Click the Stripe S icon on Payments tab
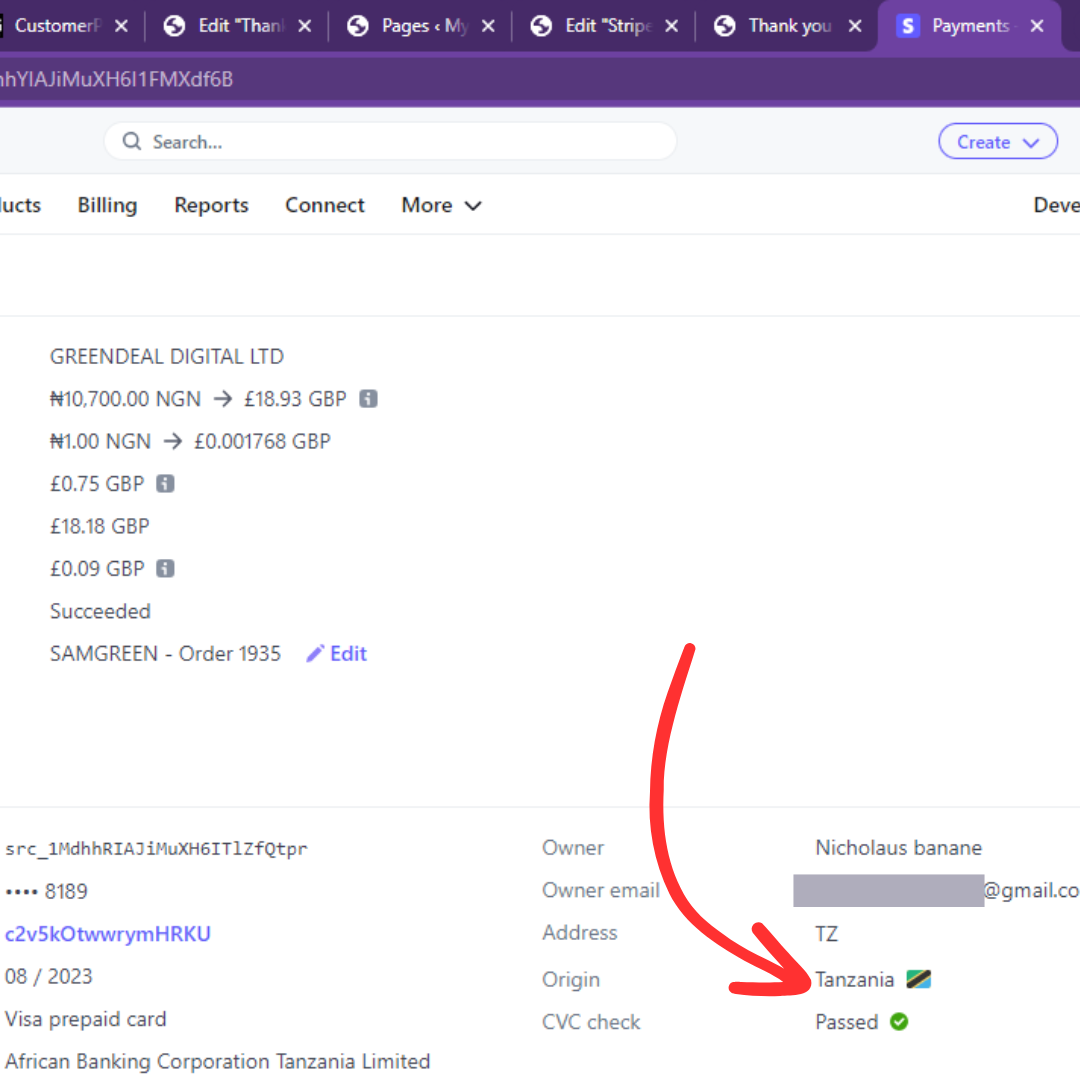This screenshot has height=1080, width=1080. [x=908, y=26]
